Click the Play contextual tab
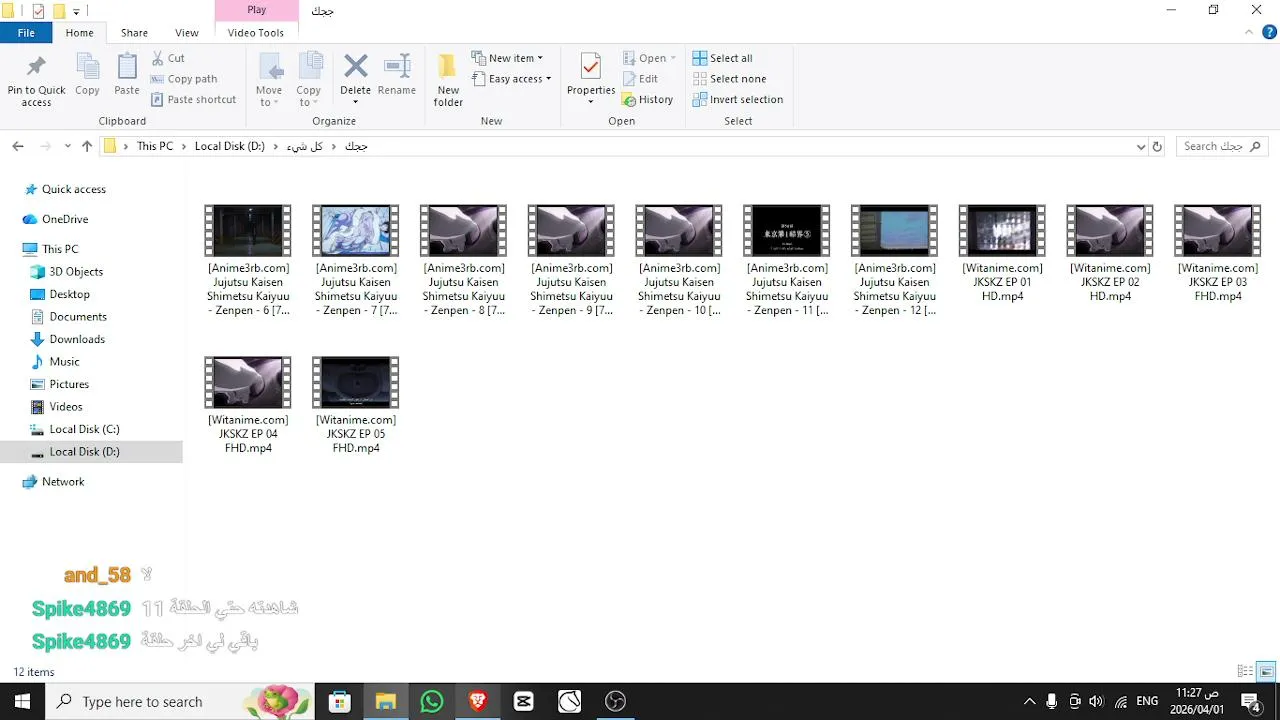 click(x=256, y=10)
